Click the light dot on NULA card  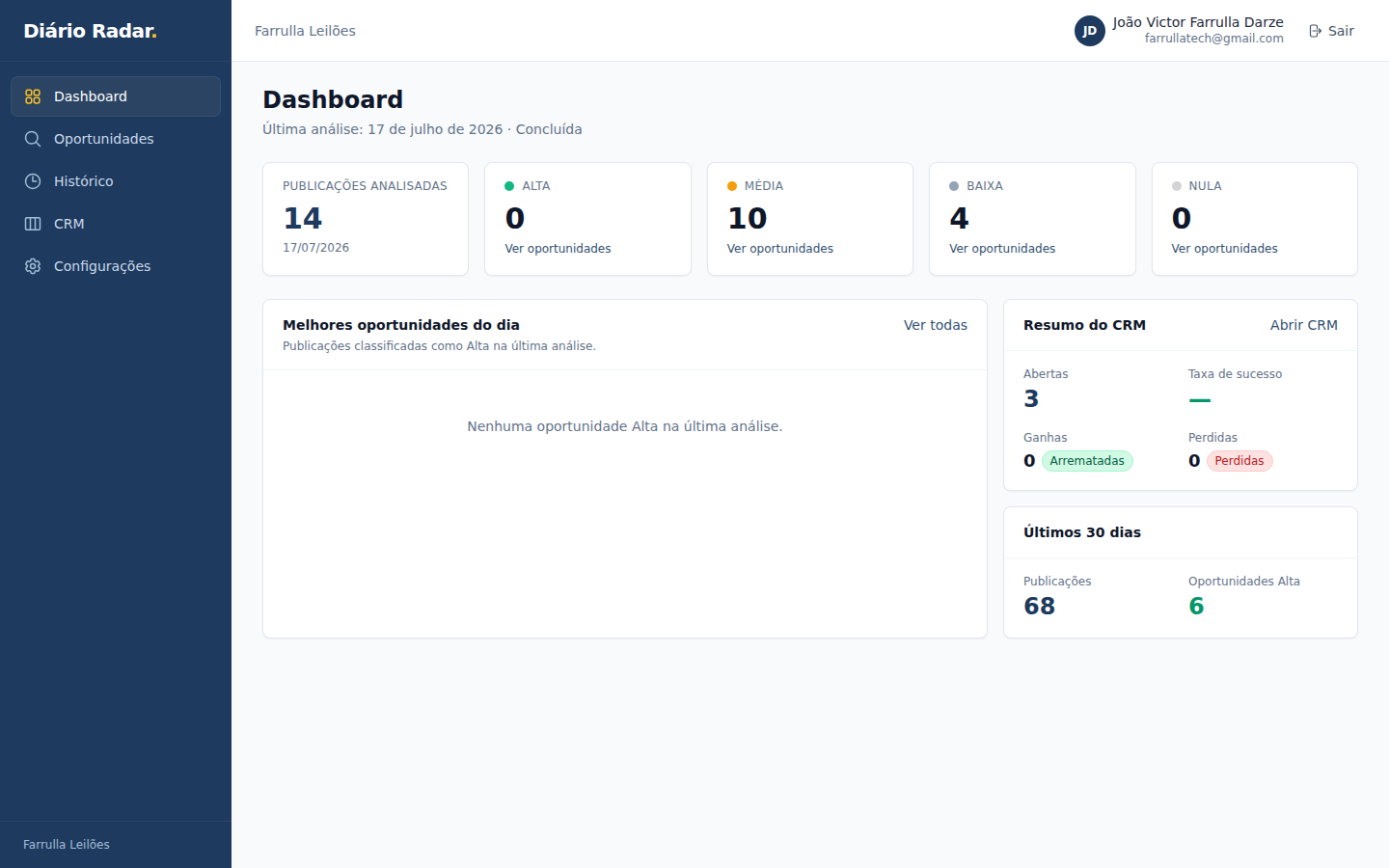coord(1177,186)
